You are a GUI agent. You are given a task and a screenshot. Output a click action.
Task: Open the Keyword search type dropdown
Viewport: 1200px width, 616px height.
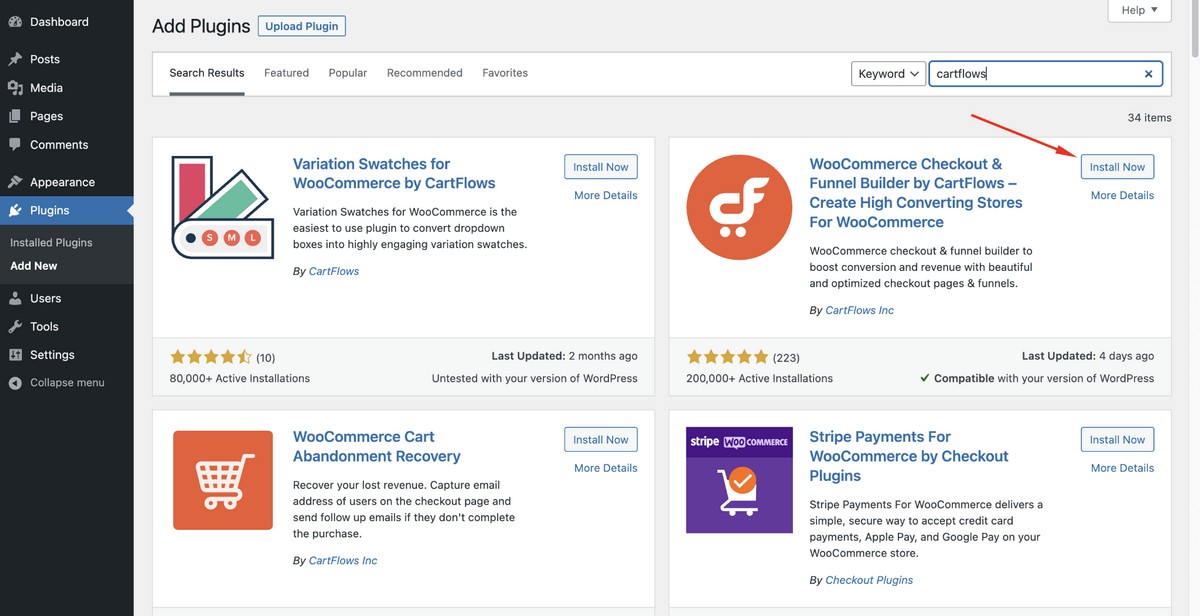(x=888, y=74)
